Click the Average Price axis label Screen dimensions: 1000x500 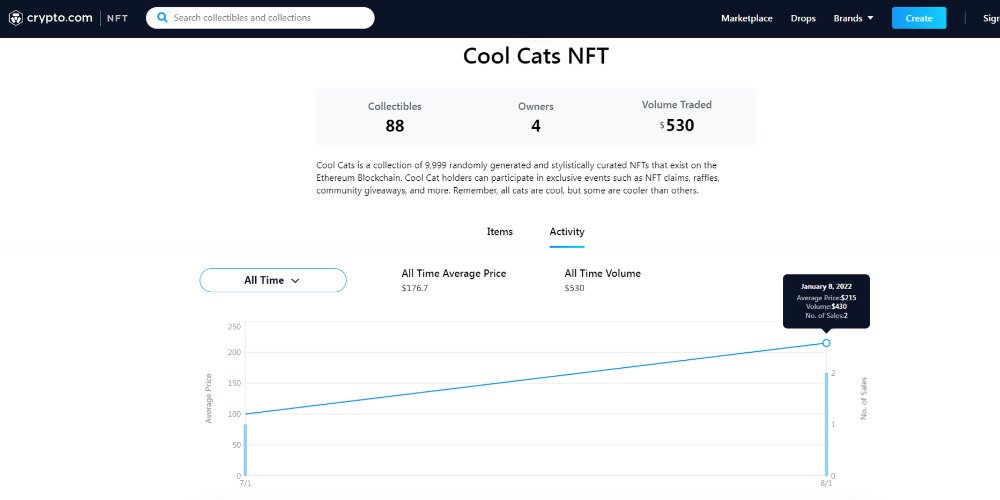click(x=209, y=399)
